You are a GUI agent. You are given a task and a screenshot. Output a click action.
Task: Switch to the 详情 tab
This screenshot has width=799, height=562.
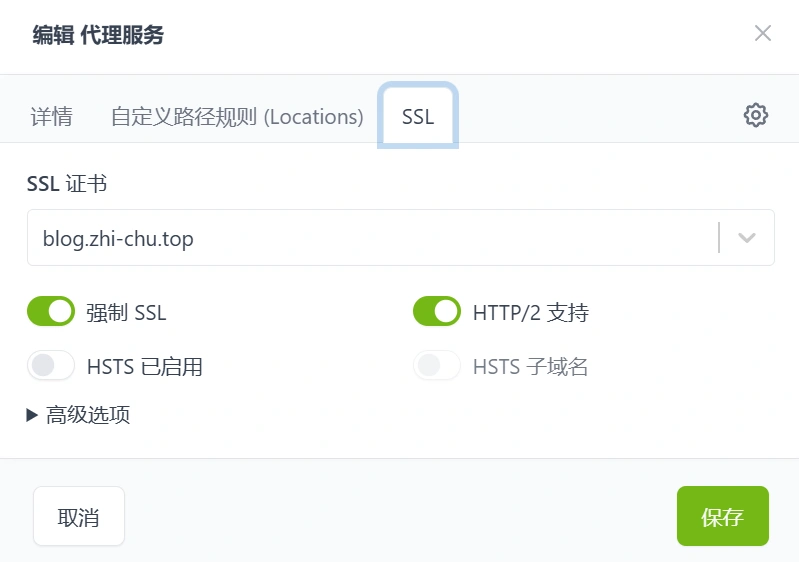[x=51, y=117]
